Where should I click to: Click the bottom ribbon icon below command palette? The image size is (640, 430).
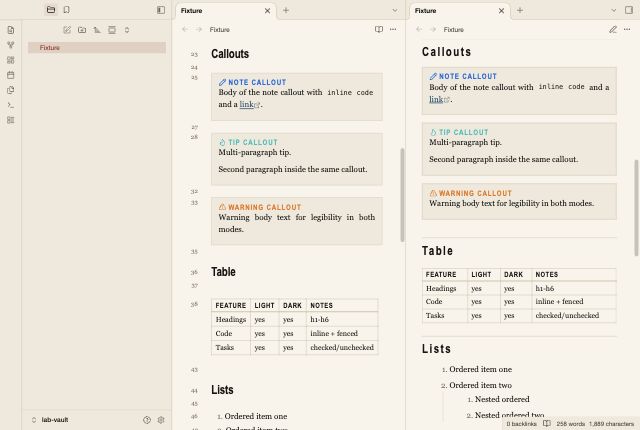coord(11,120)
